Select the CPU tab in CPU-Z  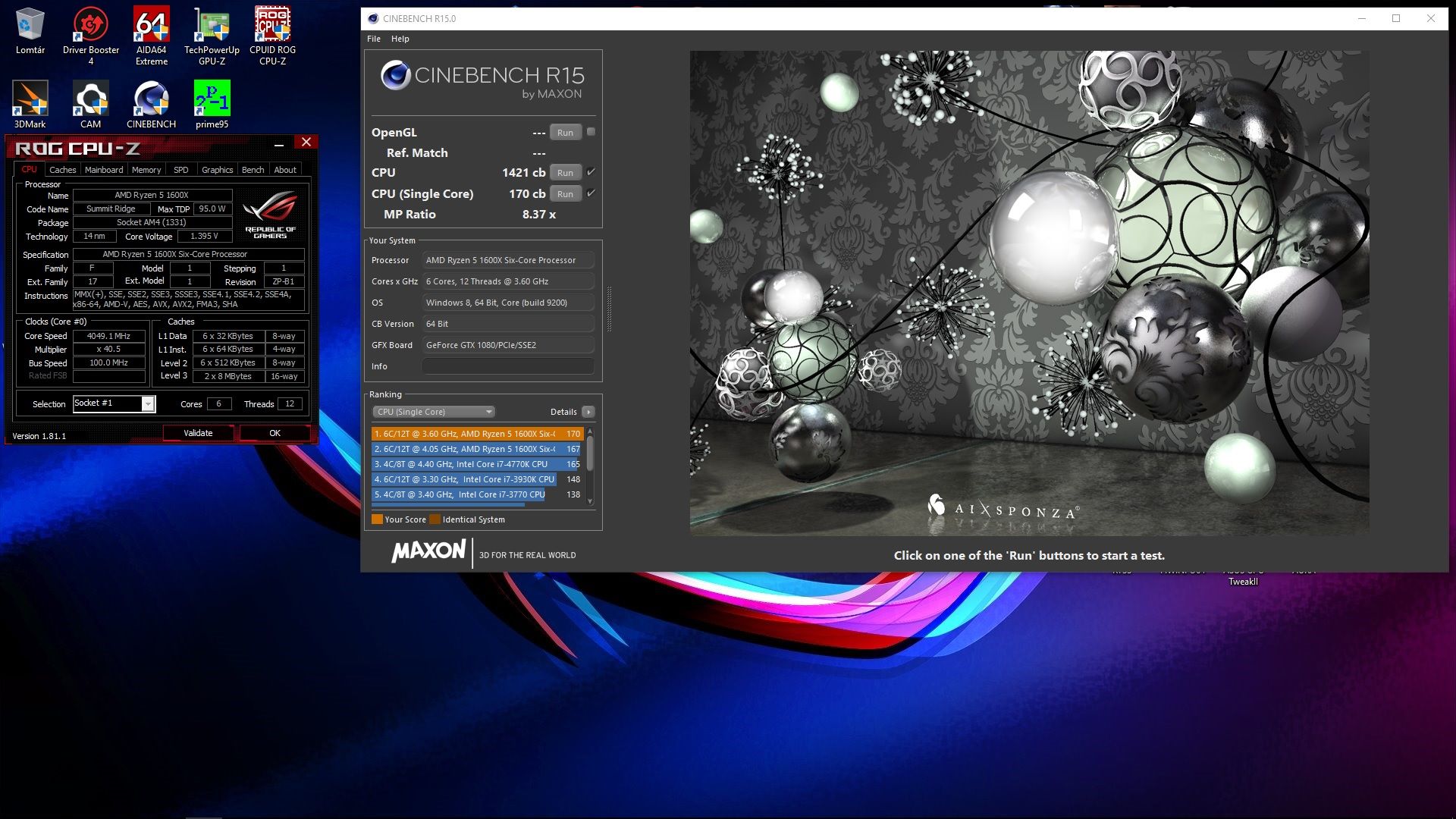coord(29,169)
